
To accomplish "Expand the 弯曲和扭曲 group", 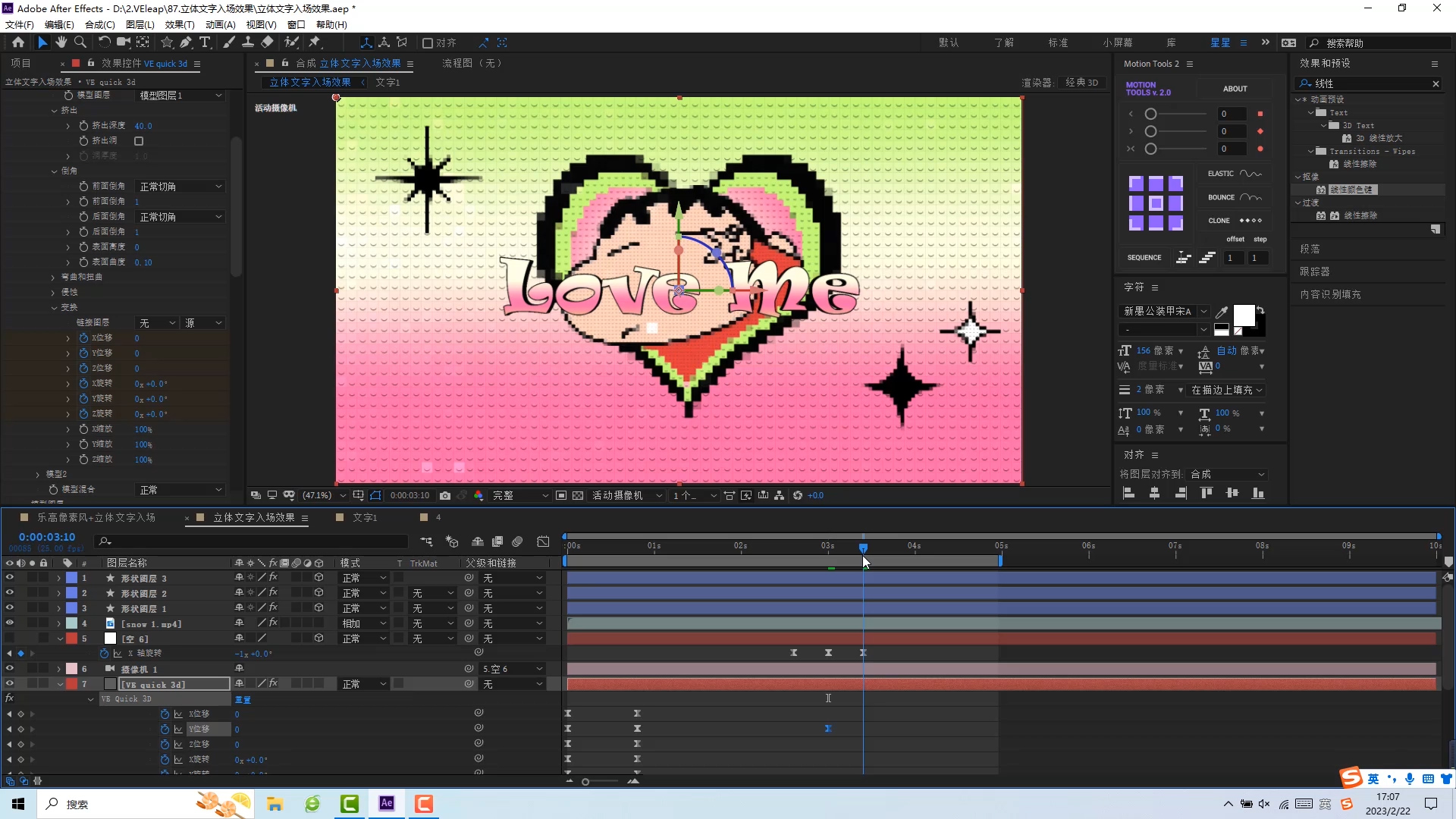I will (x=53, y=278).
